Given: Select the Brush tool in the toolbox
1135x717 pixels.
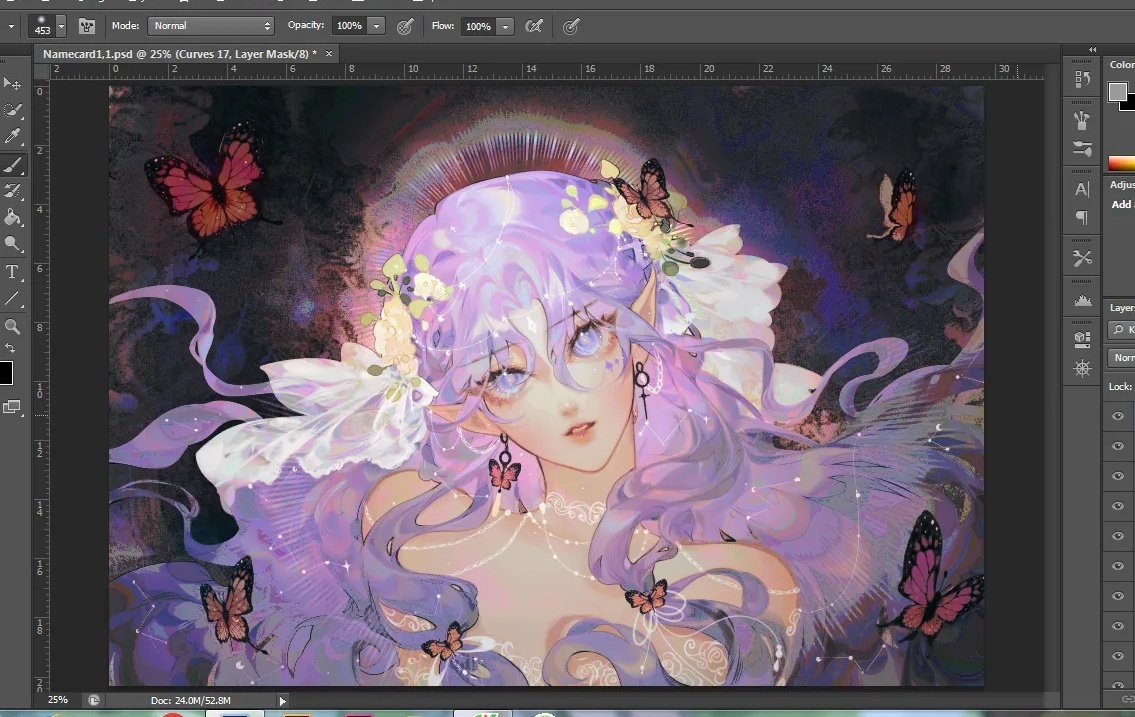Looking at the screenshot, I should 12,165.
